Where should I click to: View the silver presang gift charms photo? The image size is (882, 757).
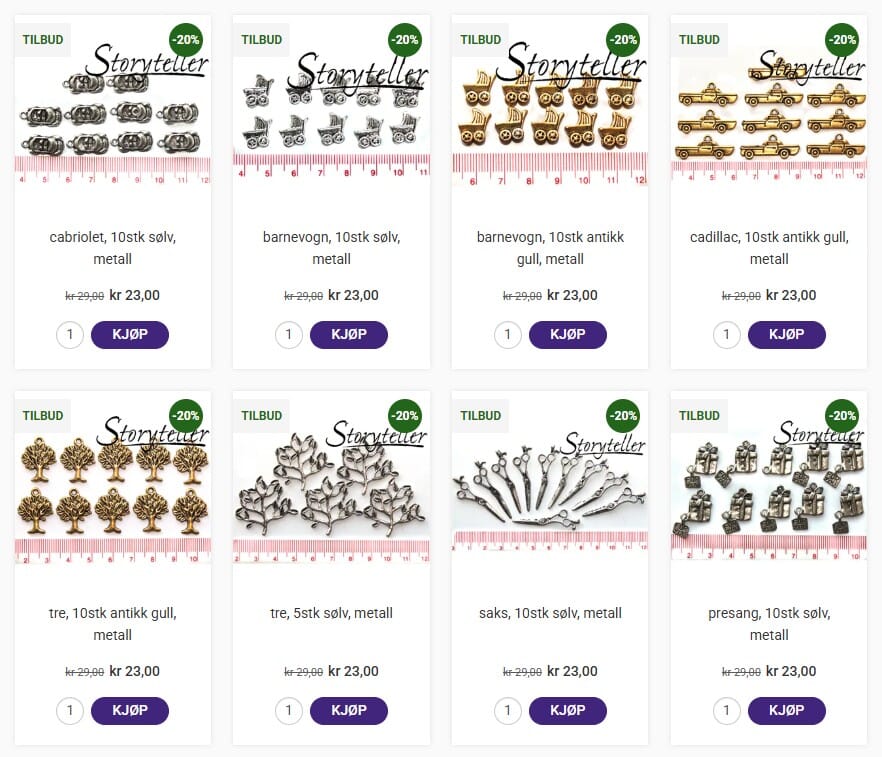pyautogui.click(x=769, y=489)
